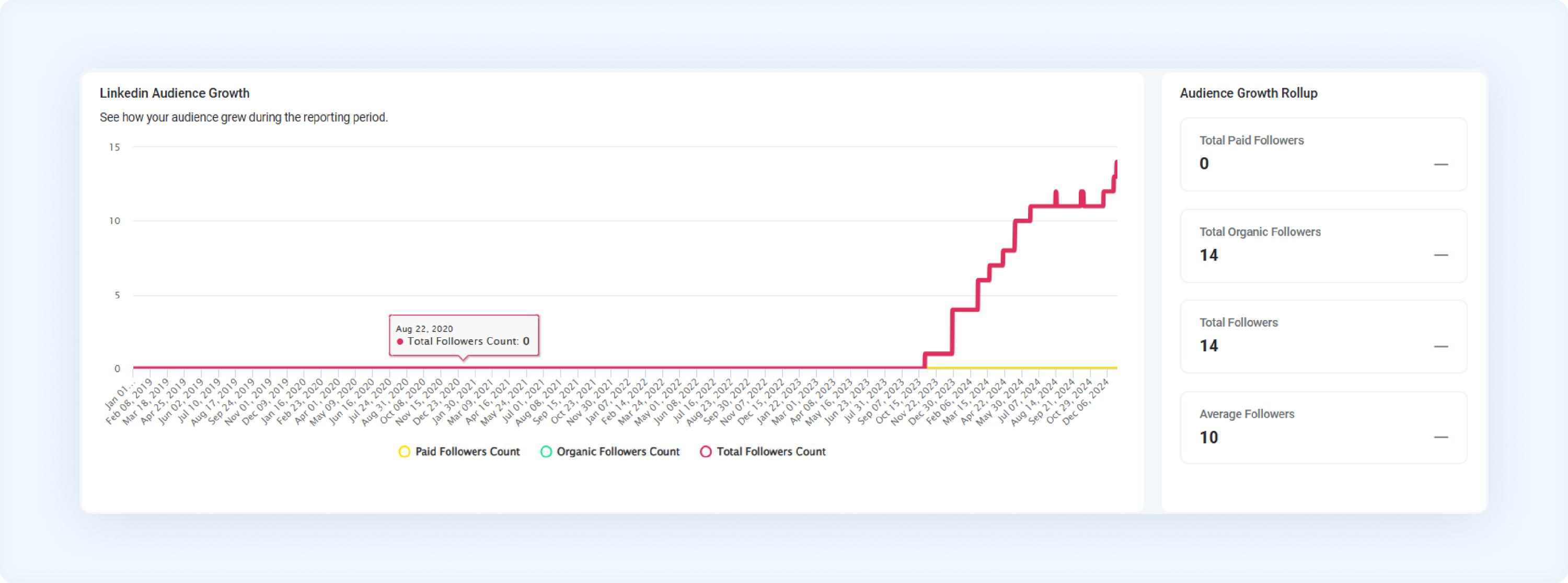The height and width of the screenshot is (583, 1568).
Task: Click the 'Dec 06, 2024' x-axis label
Action: point(1086,402)
